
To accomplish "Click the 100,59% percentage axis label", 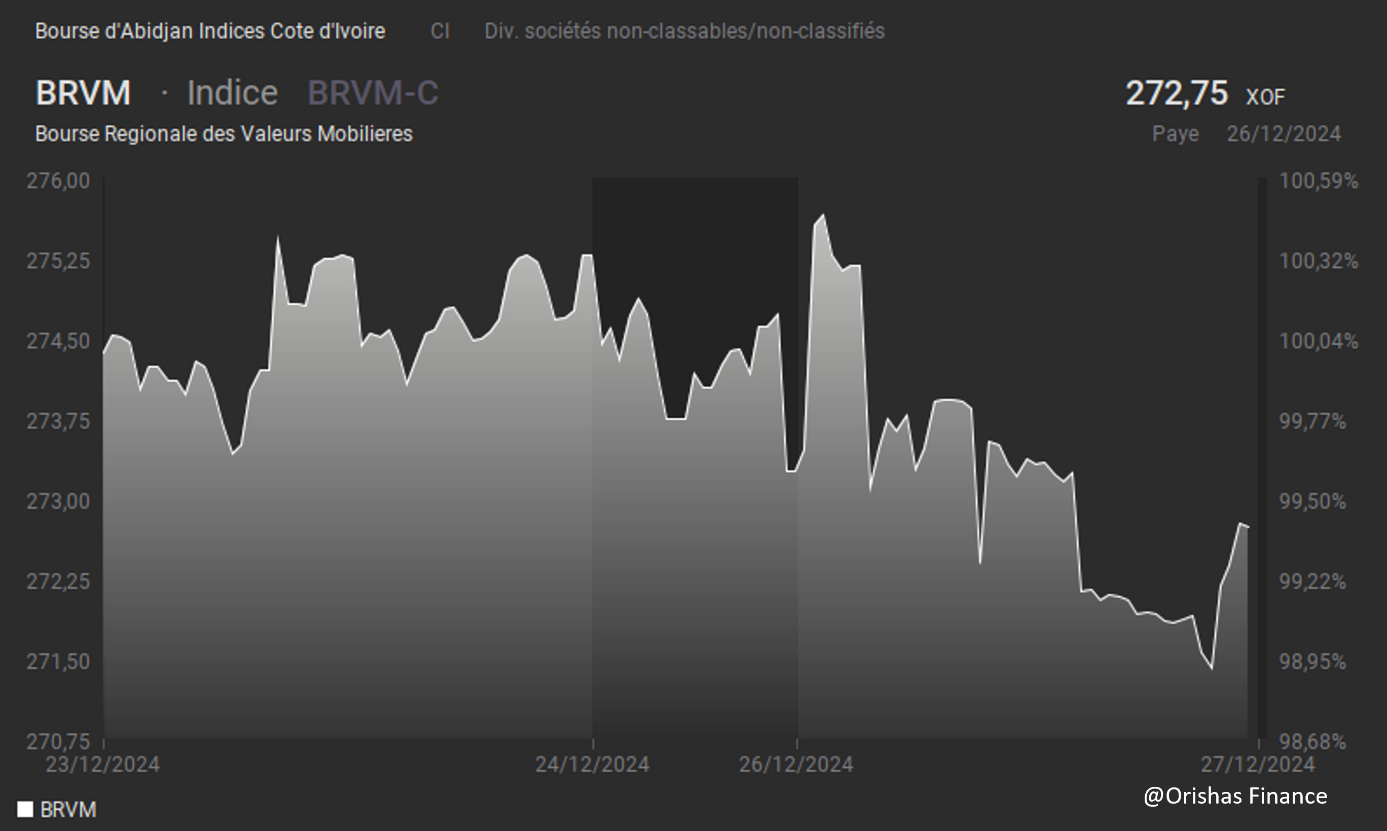I will pyautogui.click(x=1319, y=181).
